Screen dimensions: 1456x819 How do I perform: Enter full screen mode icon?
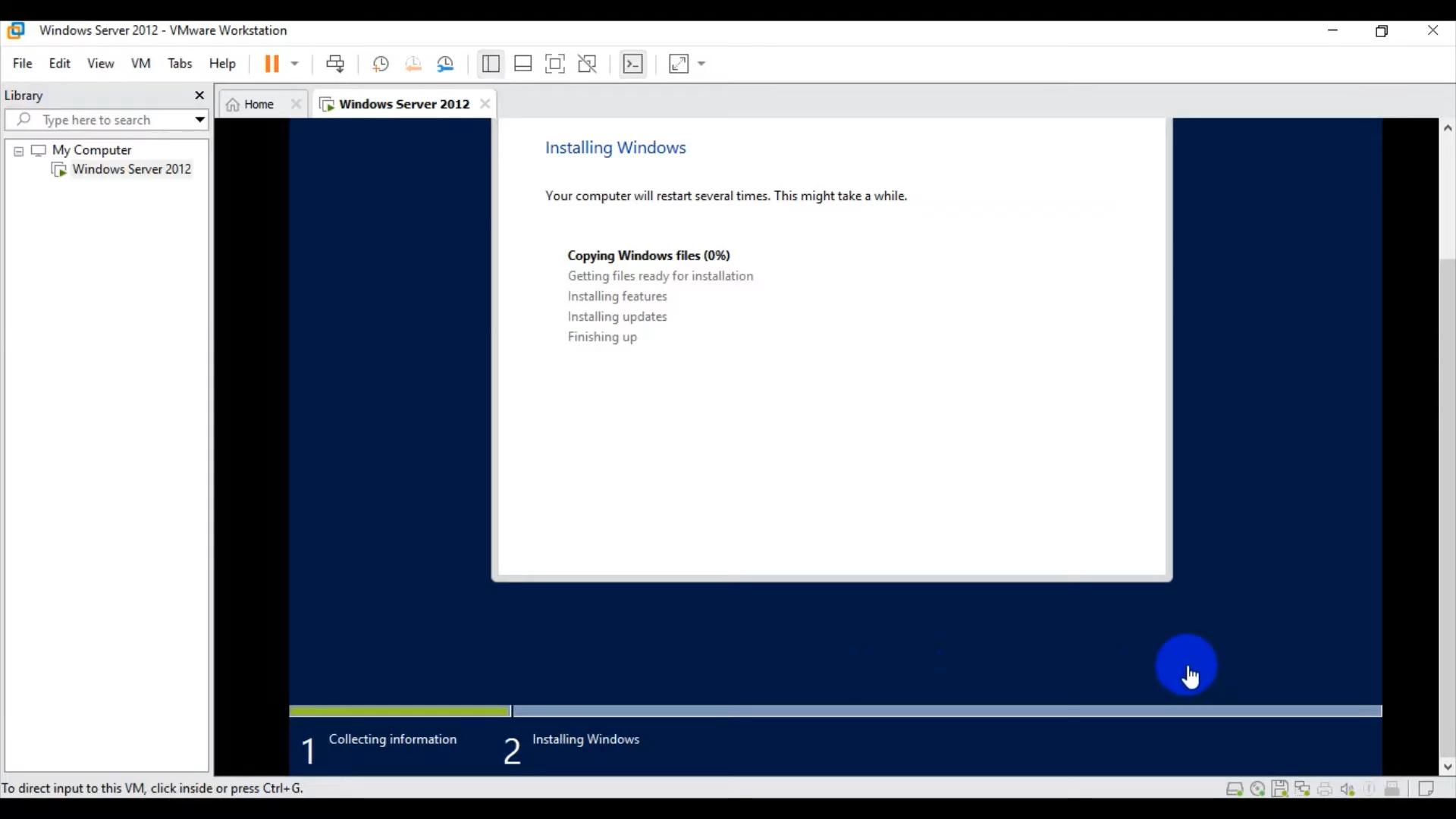pyautogui.click(x=555, y=64)
